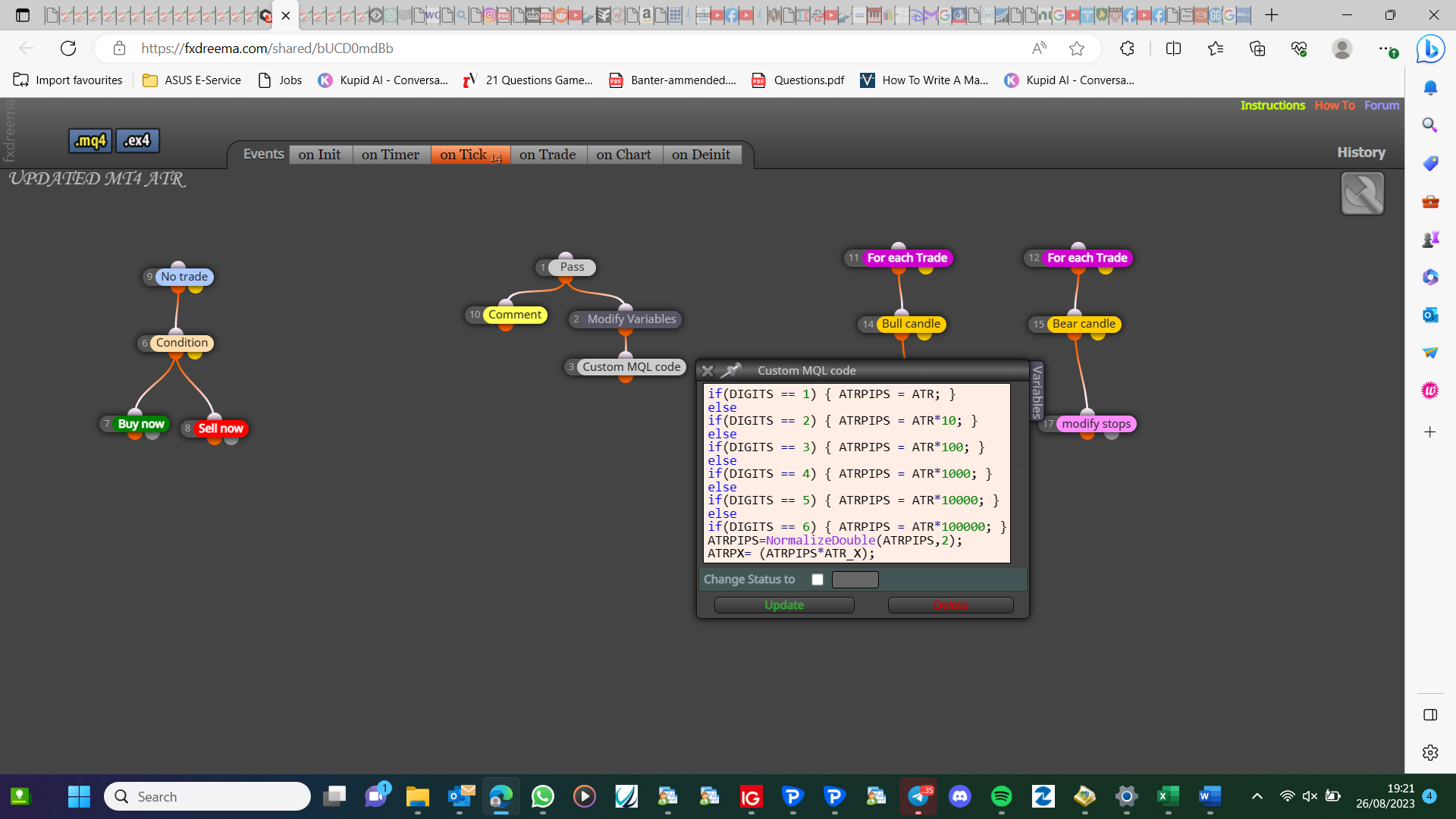This screenshot has width=1456, height=819.
Task: Open ASUS E-Service bookmark
Action: tap(192, 80)
